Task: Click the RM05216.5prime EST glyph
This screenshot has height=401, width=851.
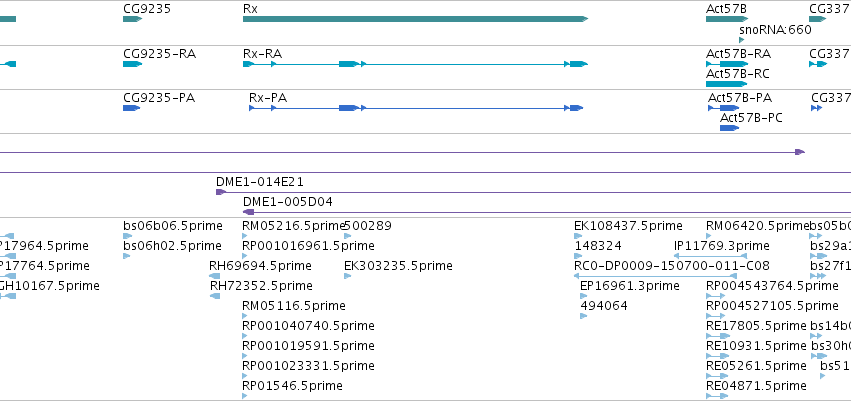Action: click(245, 236)
